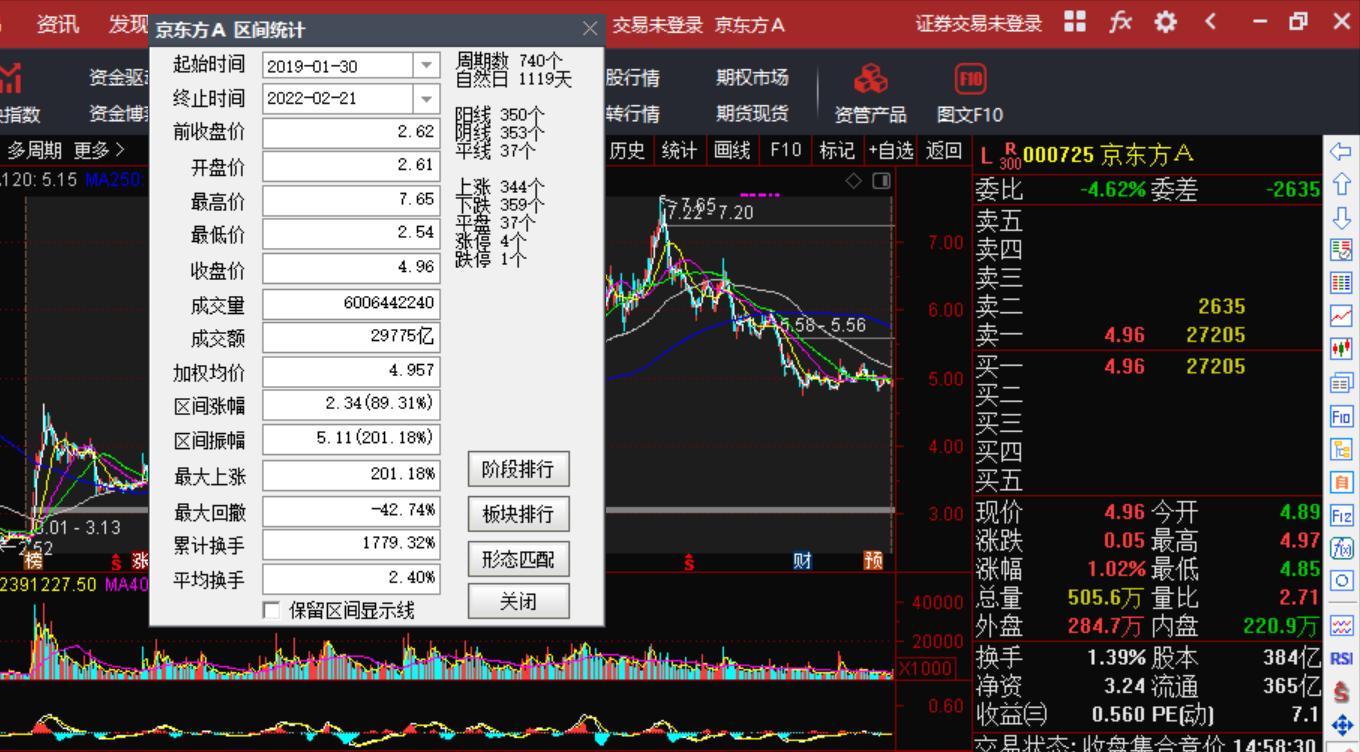
Task: Click the 形态匹配 button
Action: pos(518,559)
